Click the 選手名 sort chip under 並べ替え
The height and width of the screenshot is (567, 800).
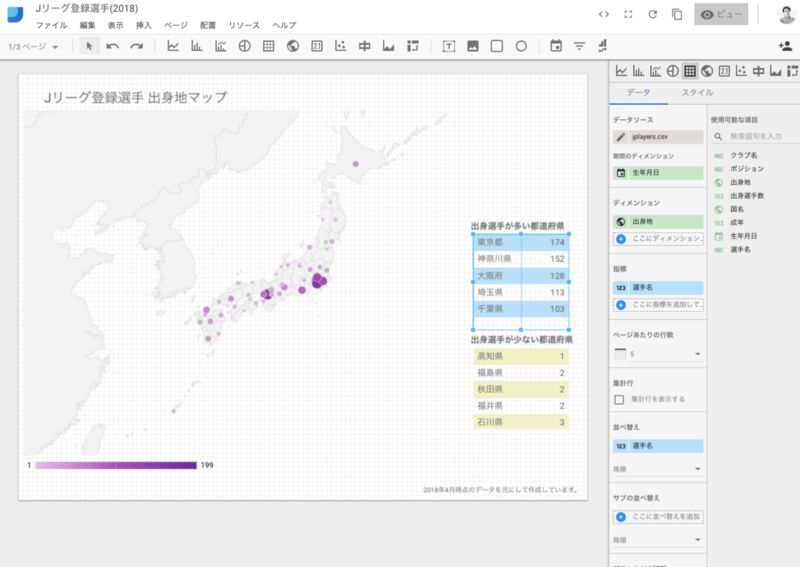pyautogui.click(x=658, y=446)
